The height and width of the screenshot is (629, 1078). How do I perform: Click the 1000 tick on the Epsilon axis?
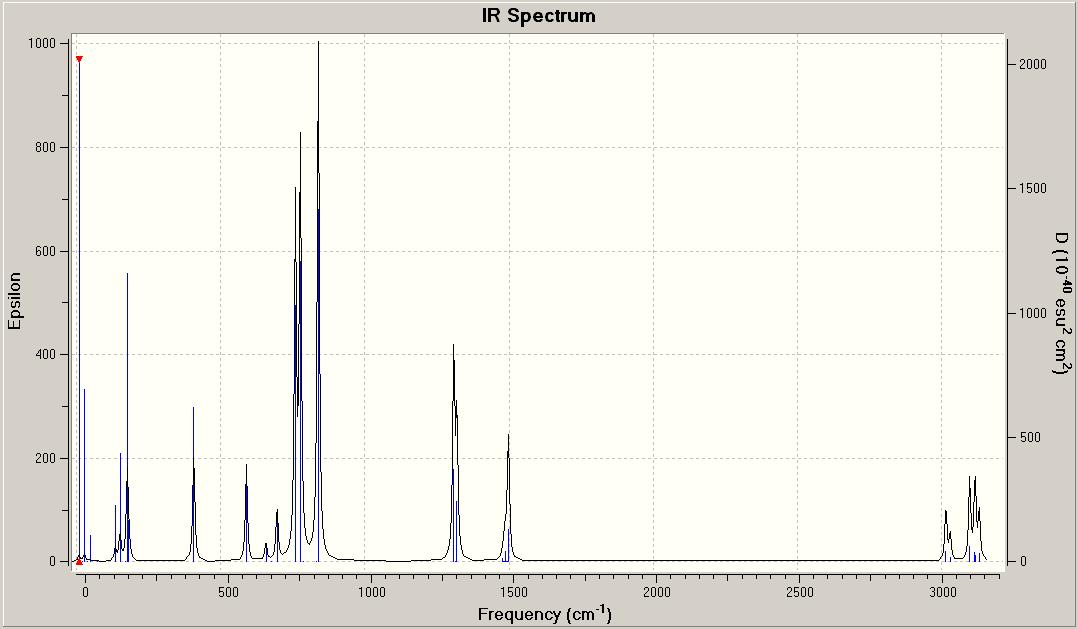(42, 43)
